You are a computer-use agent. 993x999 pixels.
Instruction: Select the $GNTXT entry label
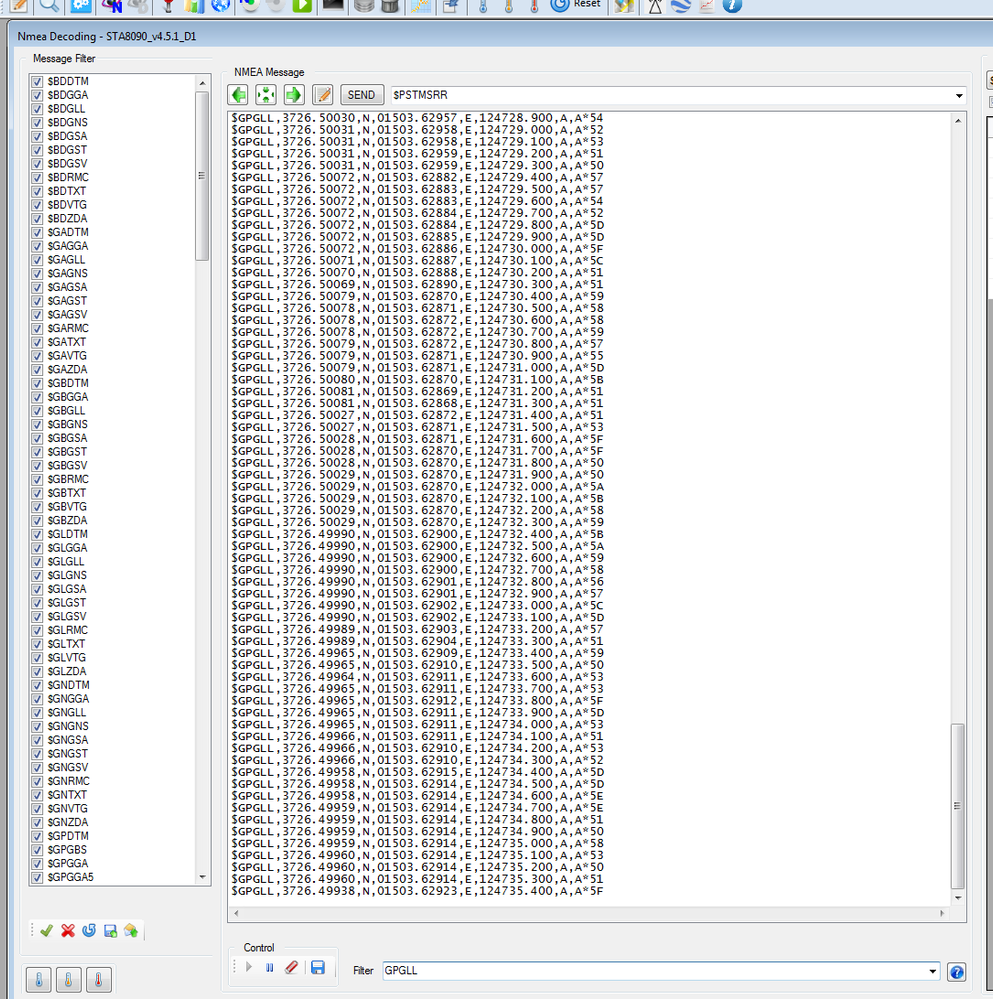tap(67, 795)
